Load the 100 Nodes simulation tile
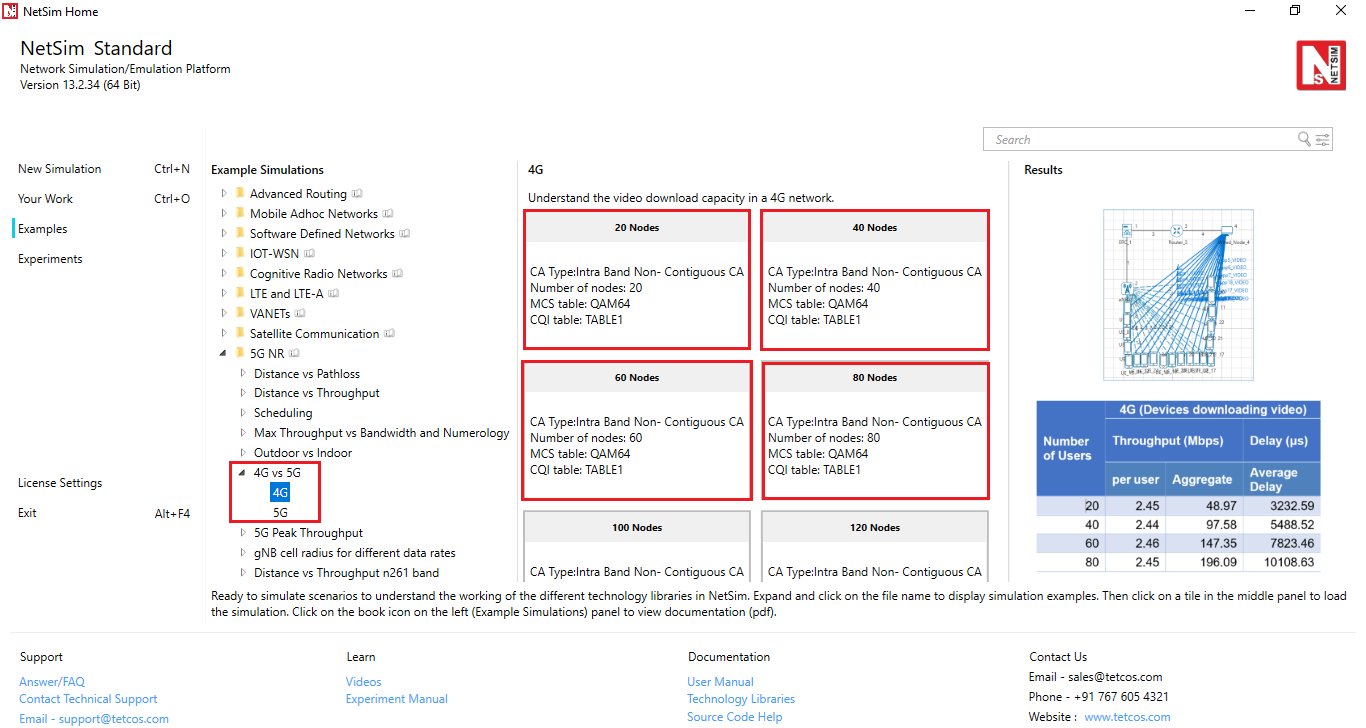 [637, 546]
